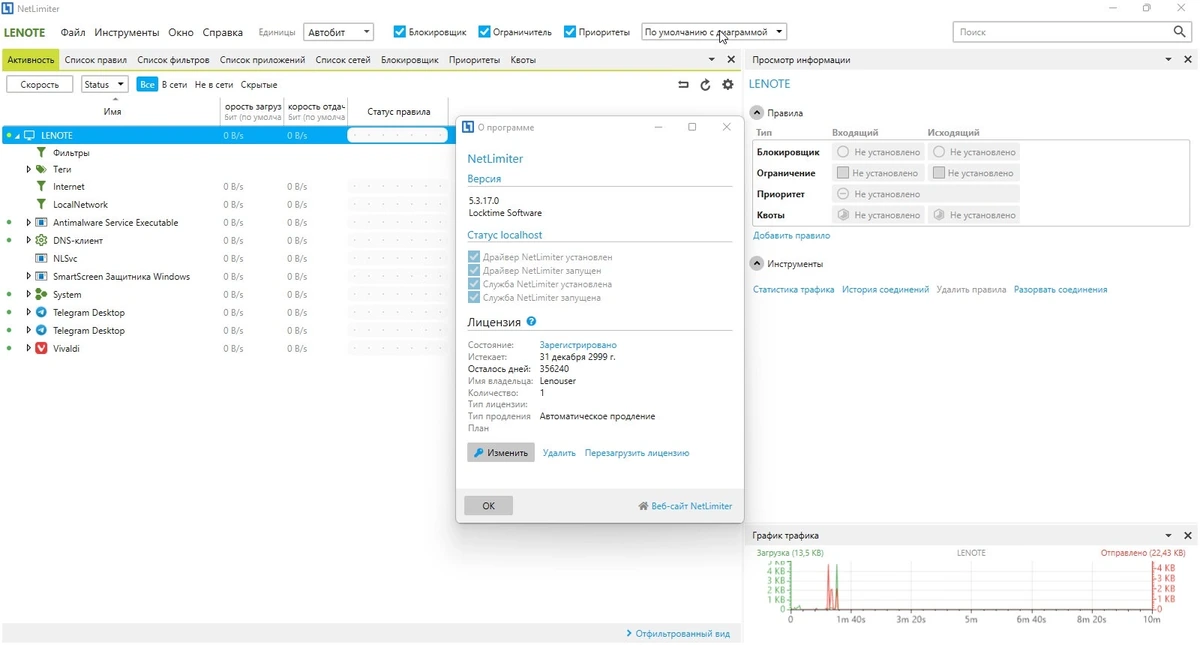
Task: Click the search magnifier icon
Action: 1179,32
